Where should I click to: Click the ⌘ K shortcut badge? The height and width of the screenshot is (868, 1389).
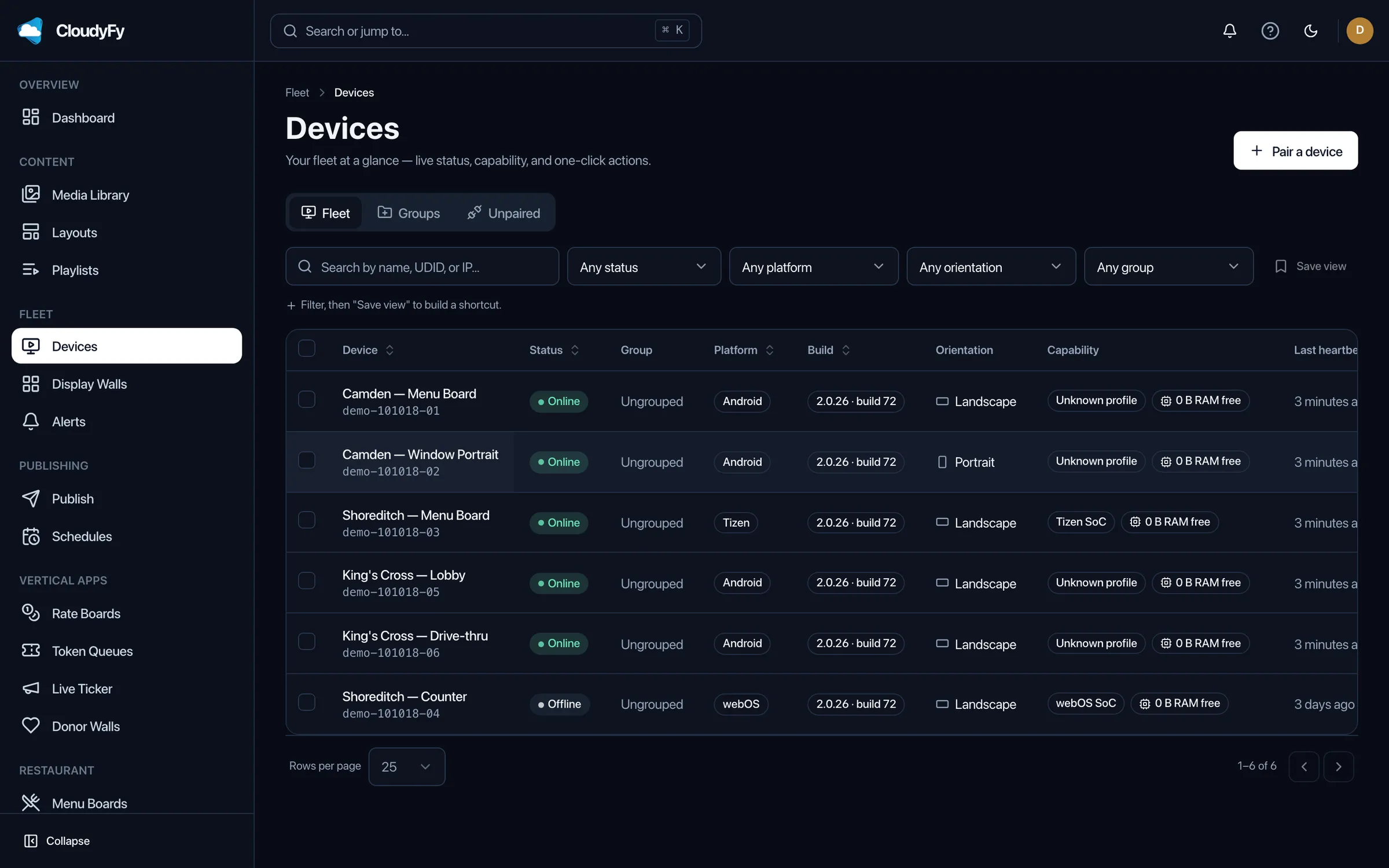point(672,30)
